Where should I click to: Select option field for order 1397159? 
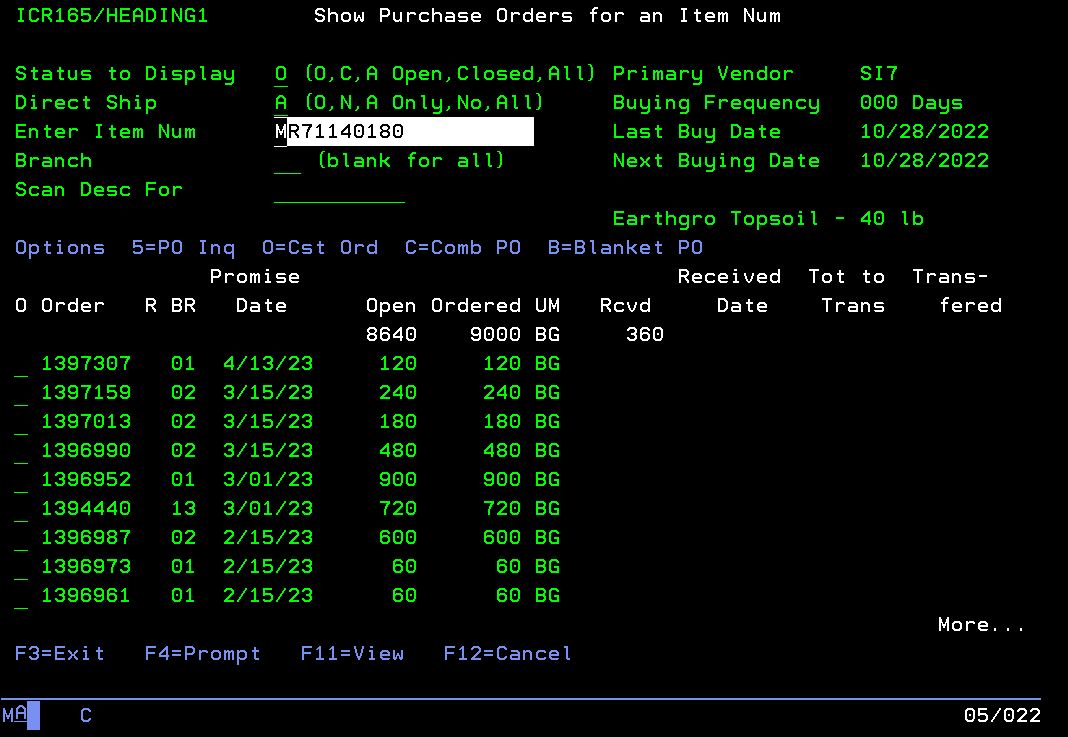[x=21, y=393]
